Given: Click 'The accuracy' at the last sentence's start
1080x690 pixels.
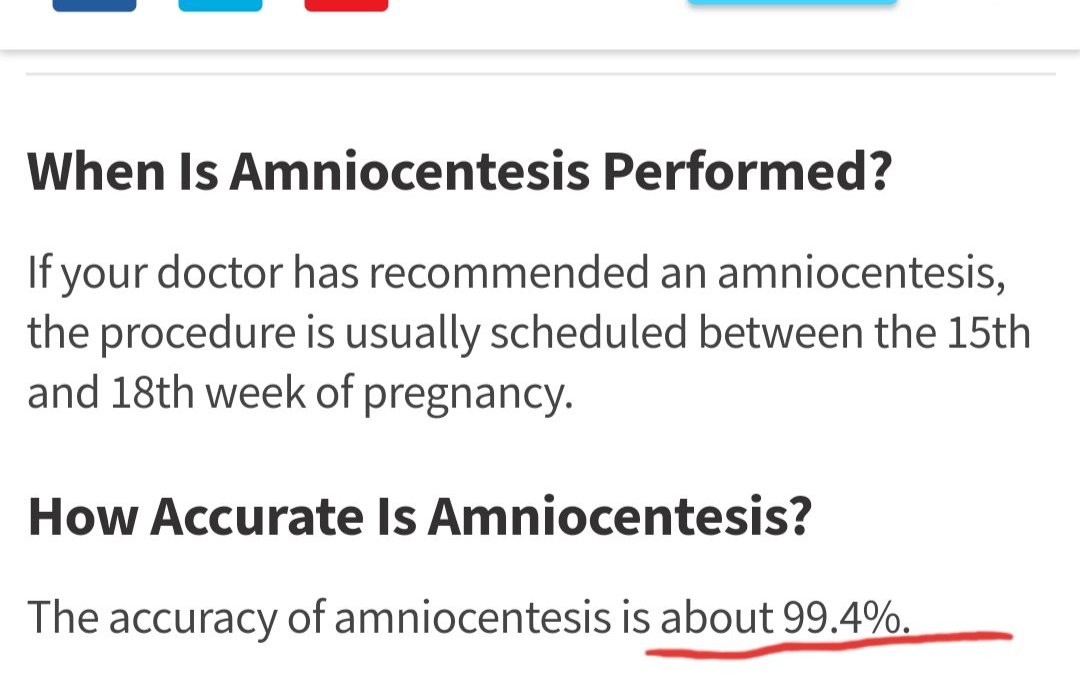Looking at the screenshot, I should [x=151, y=618].
